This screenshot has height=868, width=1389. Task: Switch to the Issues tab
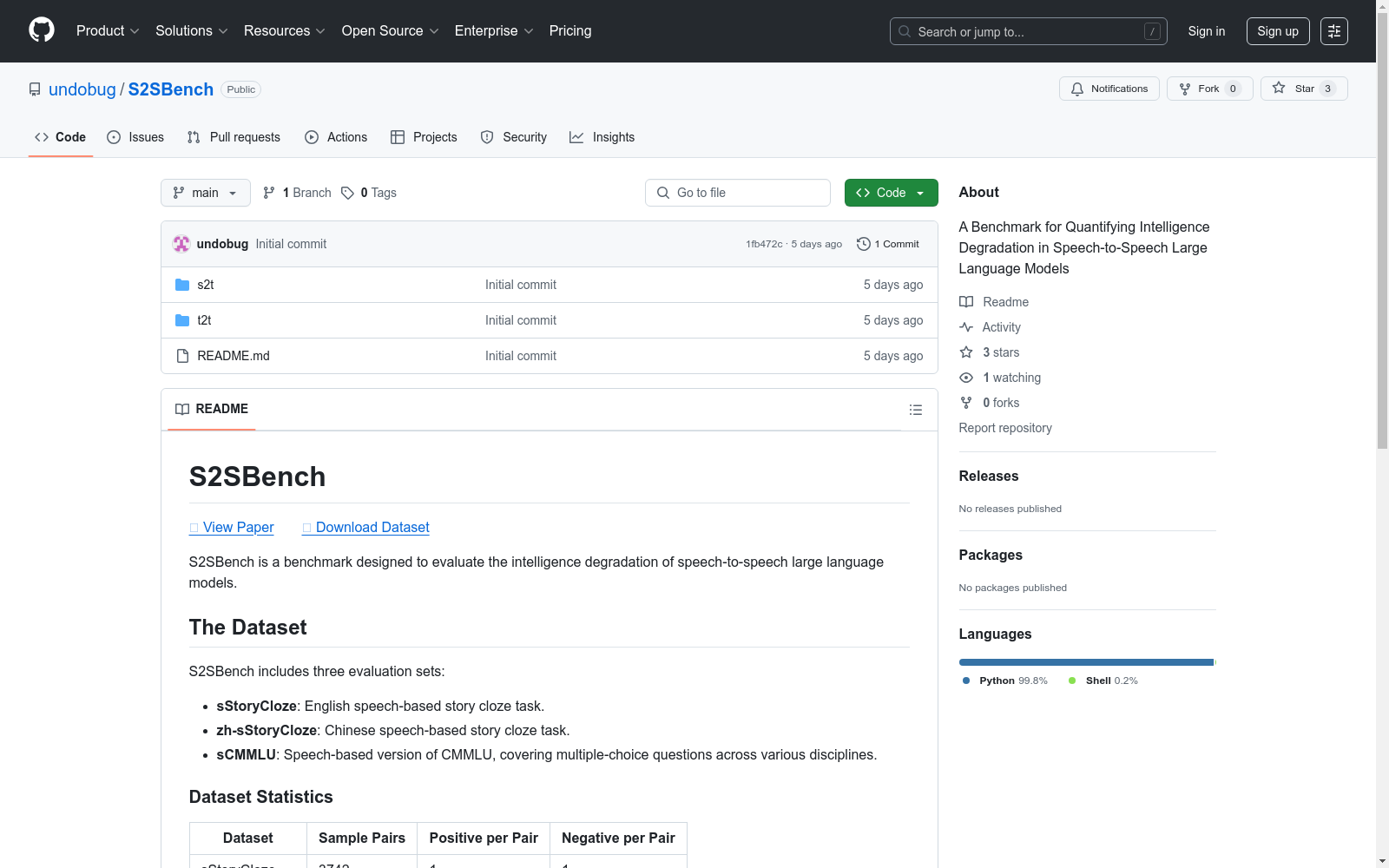click(x=135, y=137)
